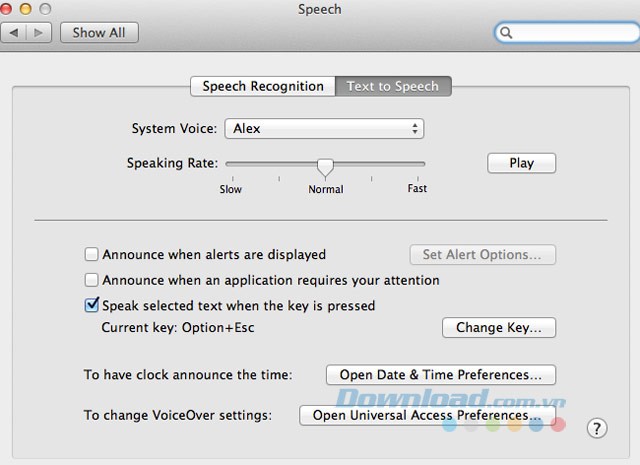The image size is (640, 465).
Task: Enable announce when alerts are displayed
Action: [92, 255]
